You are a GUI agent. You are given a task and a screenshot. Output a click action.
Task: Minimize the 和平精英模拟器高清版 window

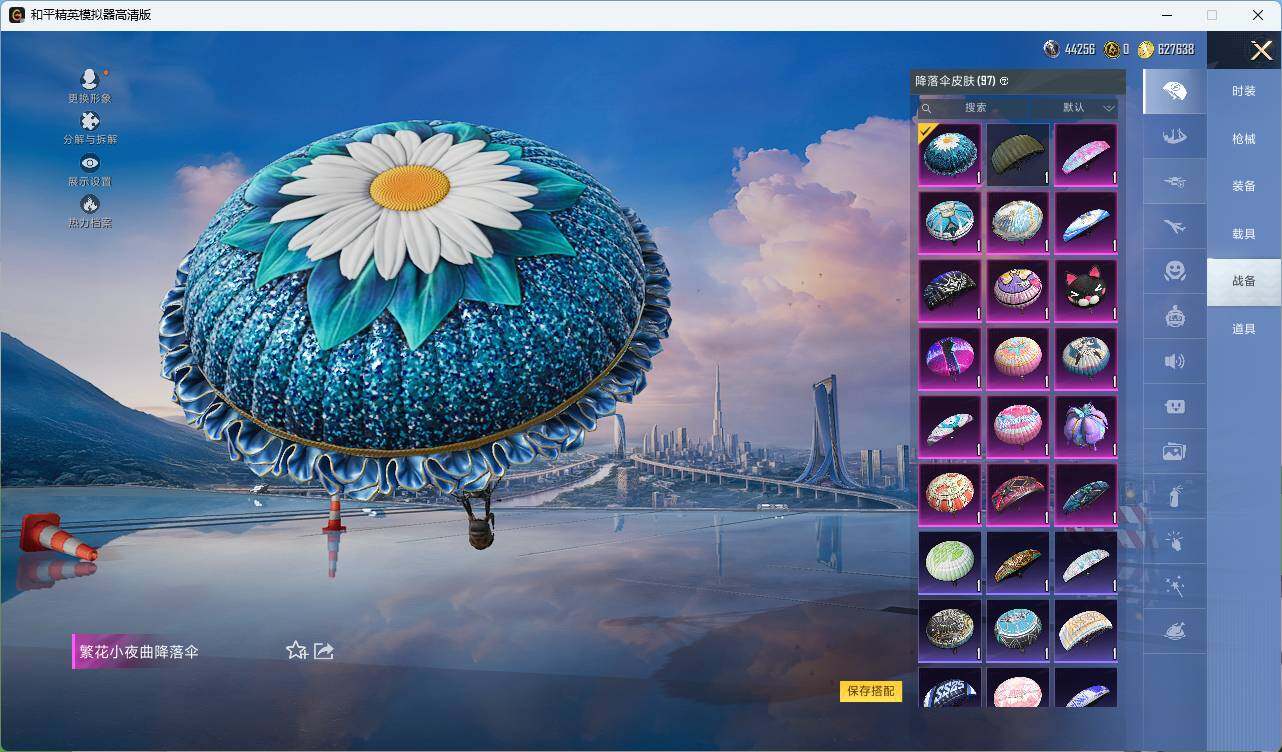(1166, 15)
